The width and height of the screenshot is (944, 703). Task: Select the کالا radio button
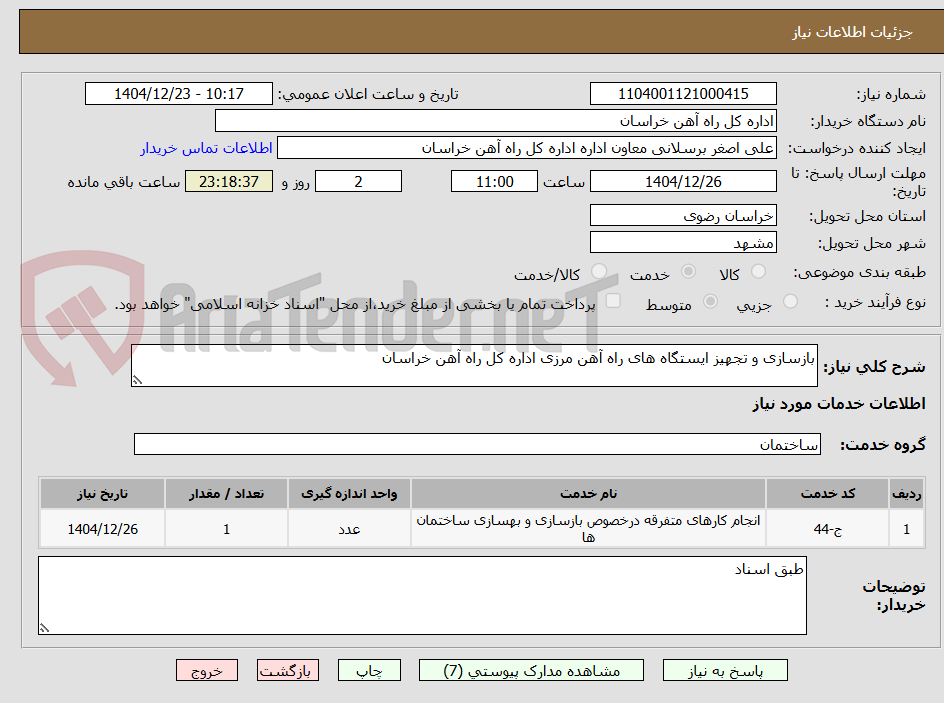(759, 272)
